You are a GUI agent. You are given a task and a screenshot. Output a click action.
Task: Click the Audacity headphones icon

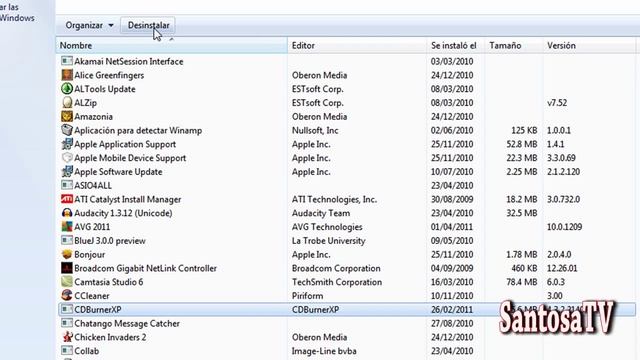tap(67, 213)
